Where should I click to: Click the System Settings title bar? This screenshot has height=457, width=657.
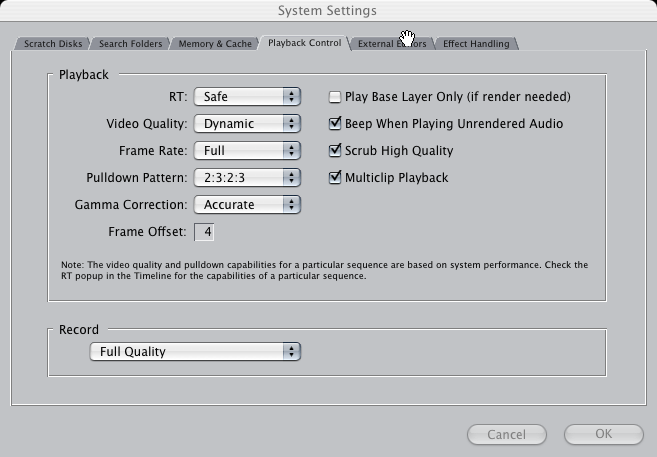click(x=327, y=10)
